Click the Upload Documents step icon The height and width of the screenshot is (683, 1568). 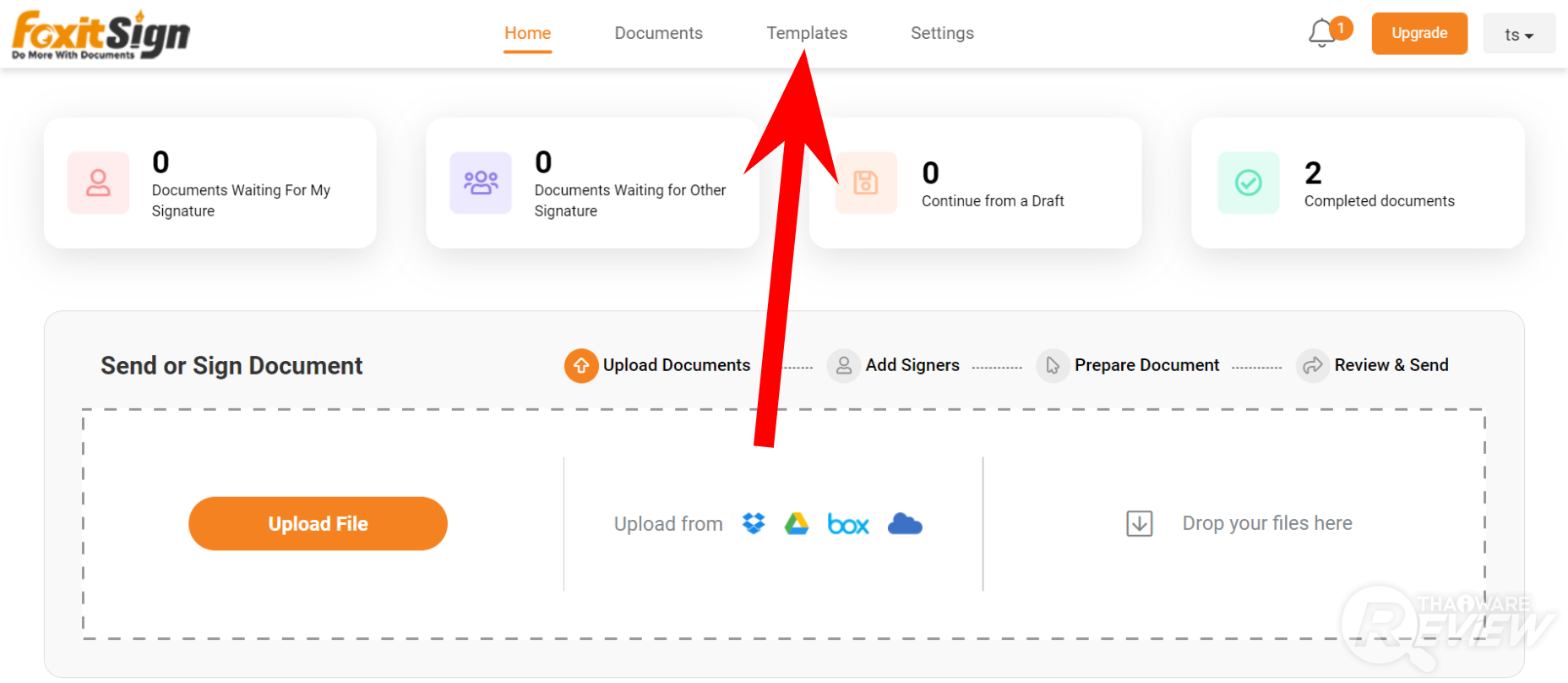pos(581,366)
